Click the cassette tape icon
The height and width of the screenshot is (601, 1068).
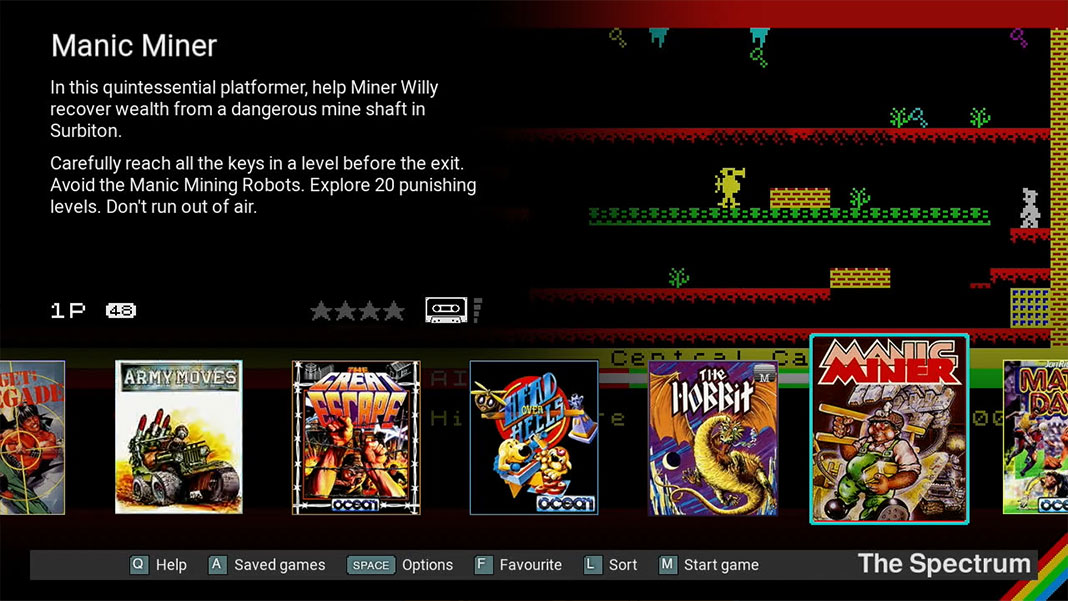[446, 310]
